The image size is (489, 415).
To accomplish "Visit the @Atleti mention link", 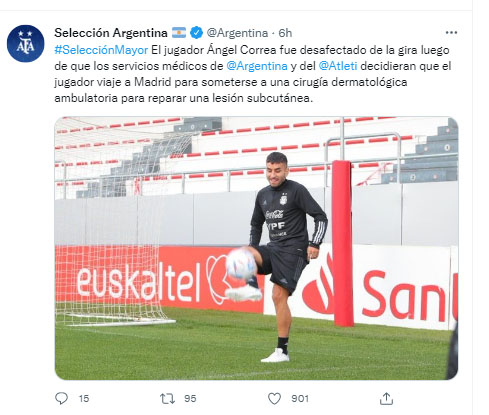I will click(x=338, y=66).
